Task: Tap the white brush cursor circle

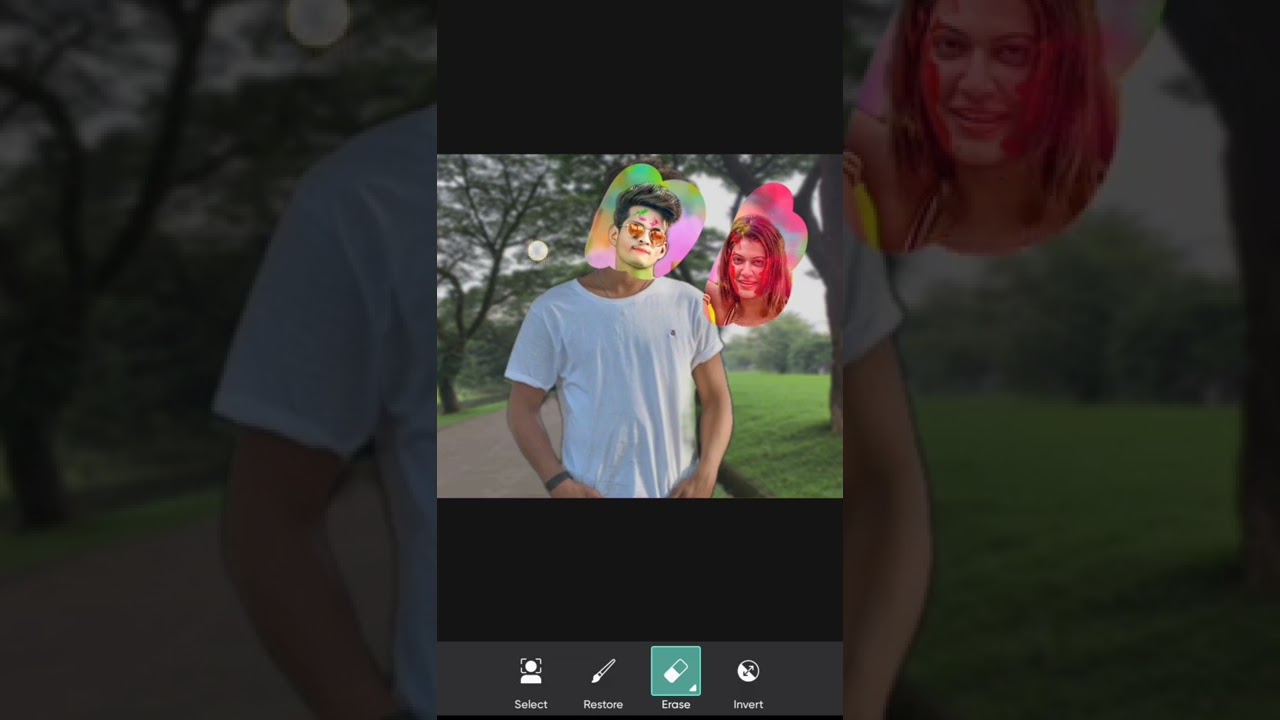Action: (x=537, y=250)
